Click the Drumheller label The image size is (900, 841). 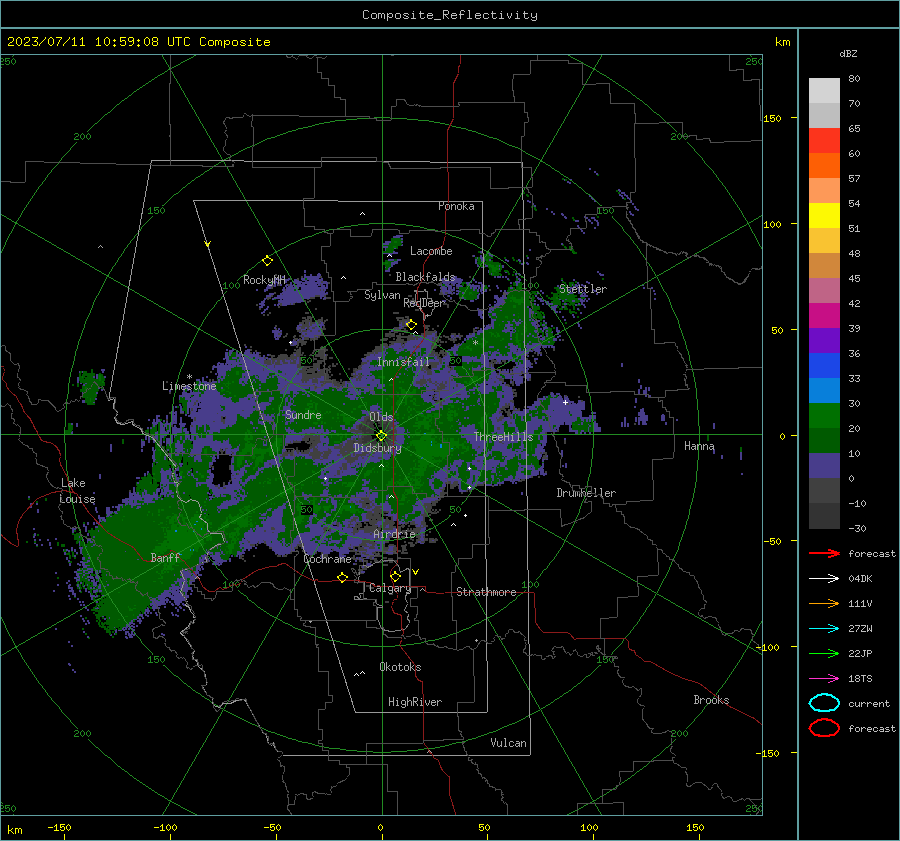tap(586, 493)
